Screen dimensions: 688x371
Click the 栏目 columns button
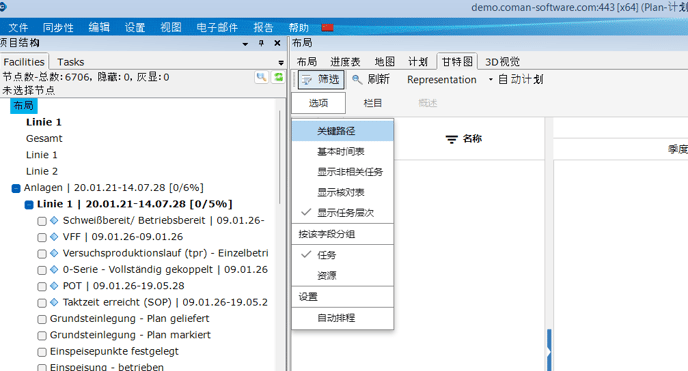click(x=373, y=103)
